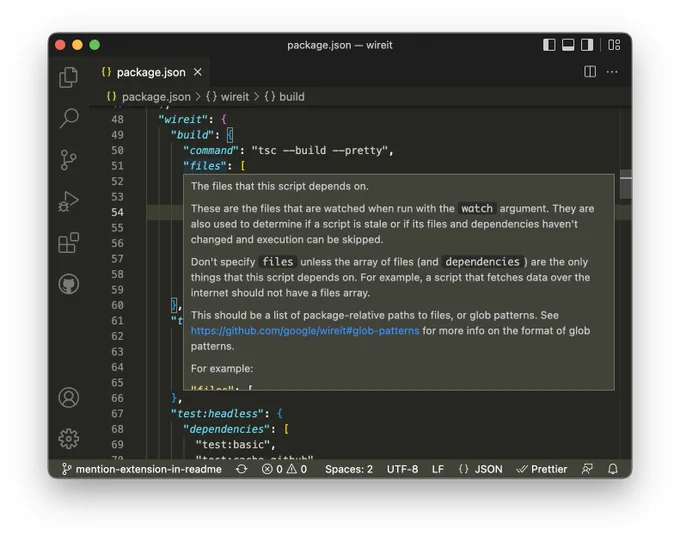Click the 'dependencies' code word in hover
The height and width of the screenshot is (542, 680).
482,262
